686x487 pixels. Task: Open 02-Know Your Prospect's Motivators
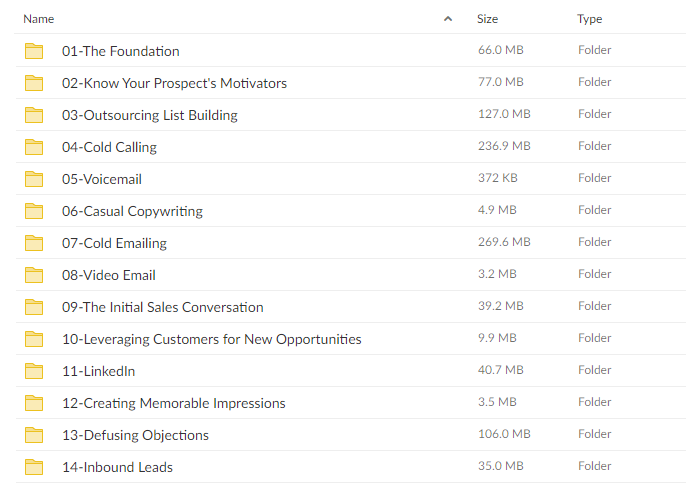[174, 83]
